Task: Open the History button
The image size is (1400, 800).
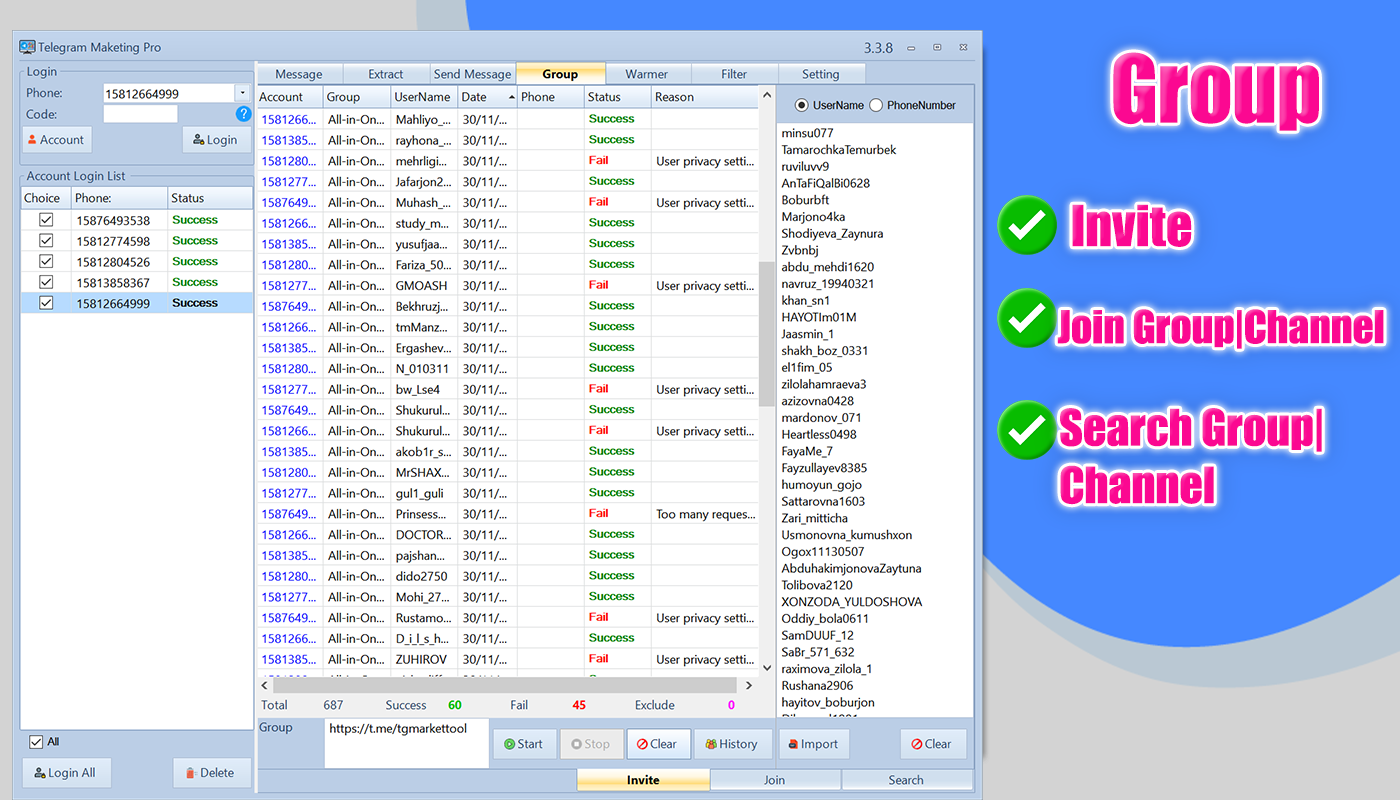Action: point(733,744)
